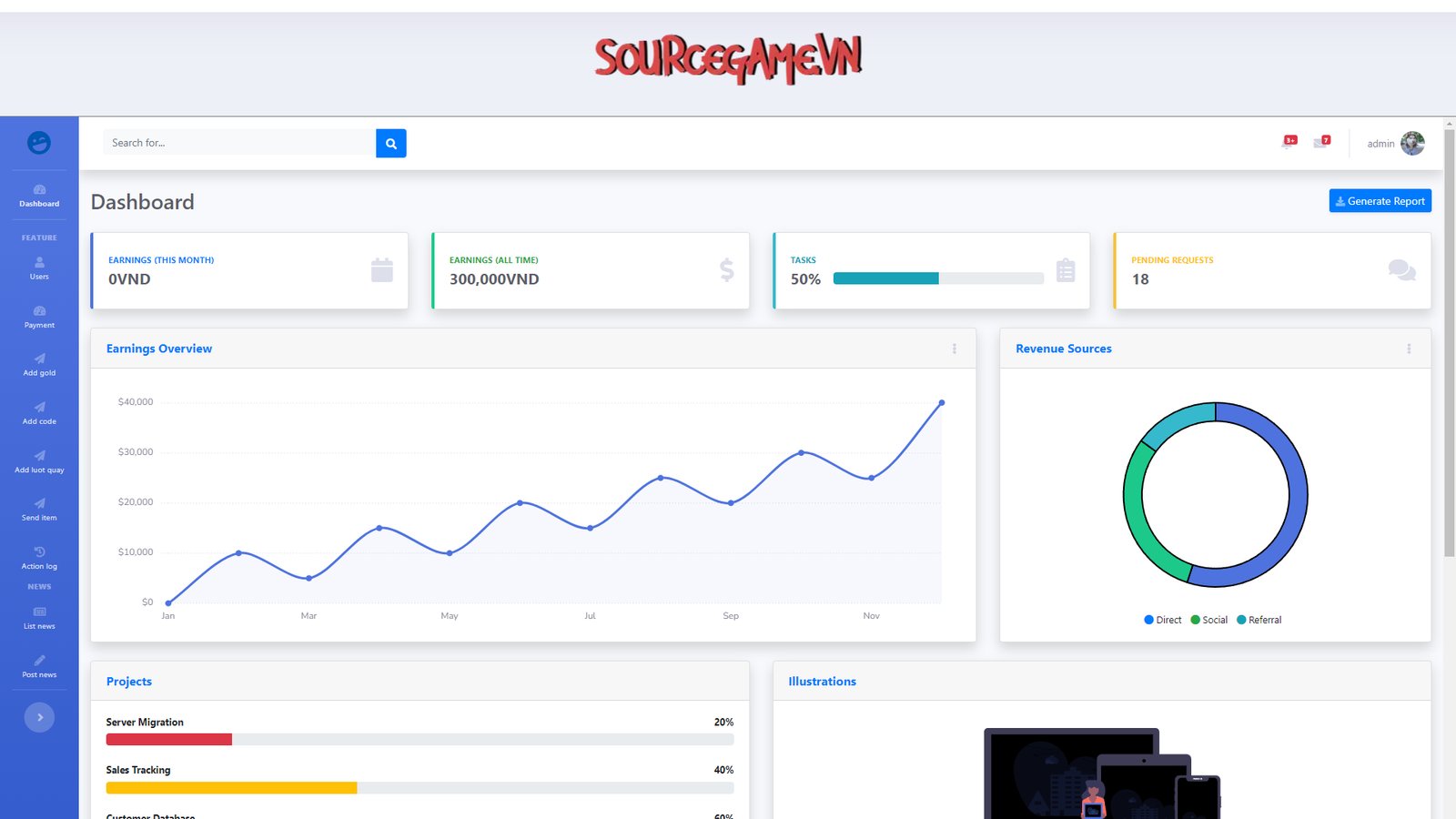Toggle Referral legend in Revenue Sources
The width and height of the screenshot is (1456, 819).
tap(1259, 620)
